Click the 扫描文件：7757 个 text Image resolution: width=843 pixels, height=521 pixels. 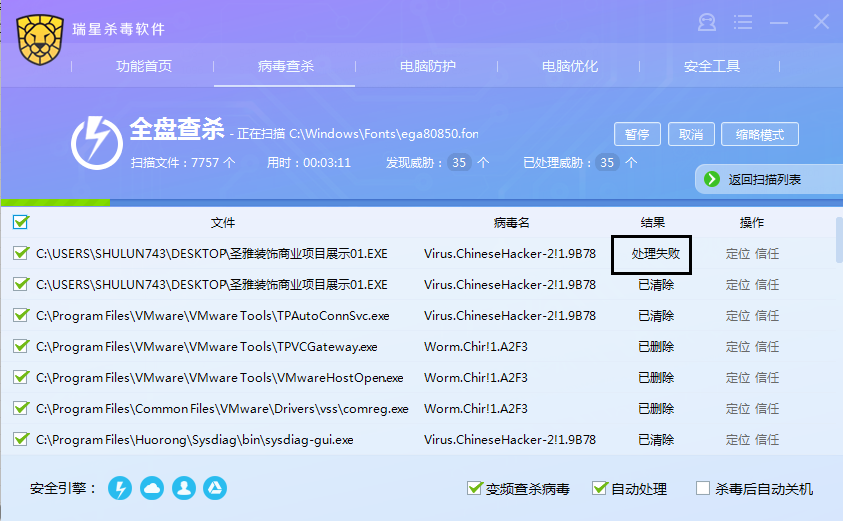(183, 162)
